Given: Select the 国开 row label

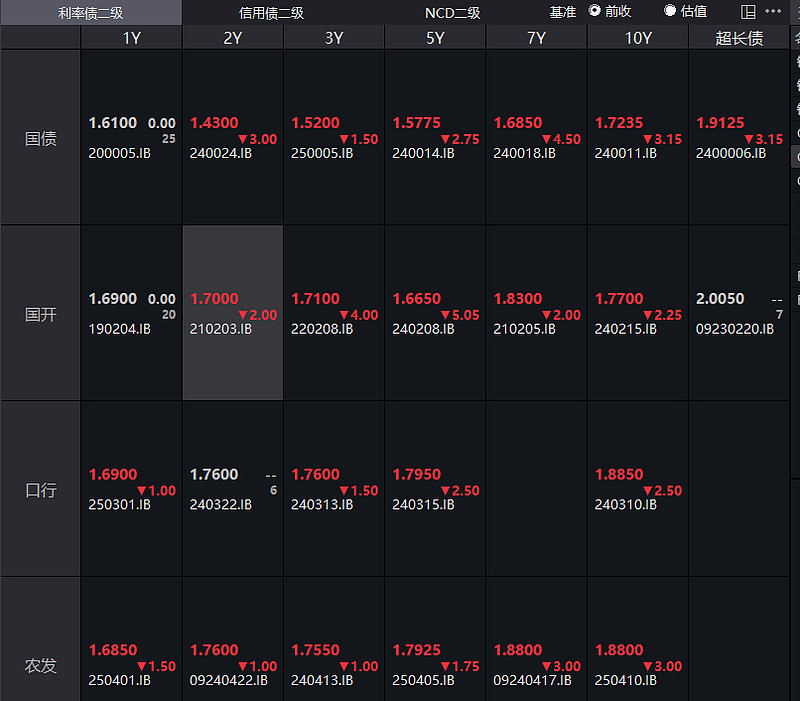Looking at the screenshot, I should pyautogui.click(x=40, y=314).
